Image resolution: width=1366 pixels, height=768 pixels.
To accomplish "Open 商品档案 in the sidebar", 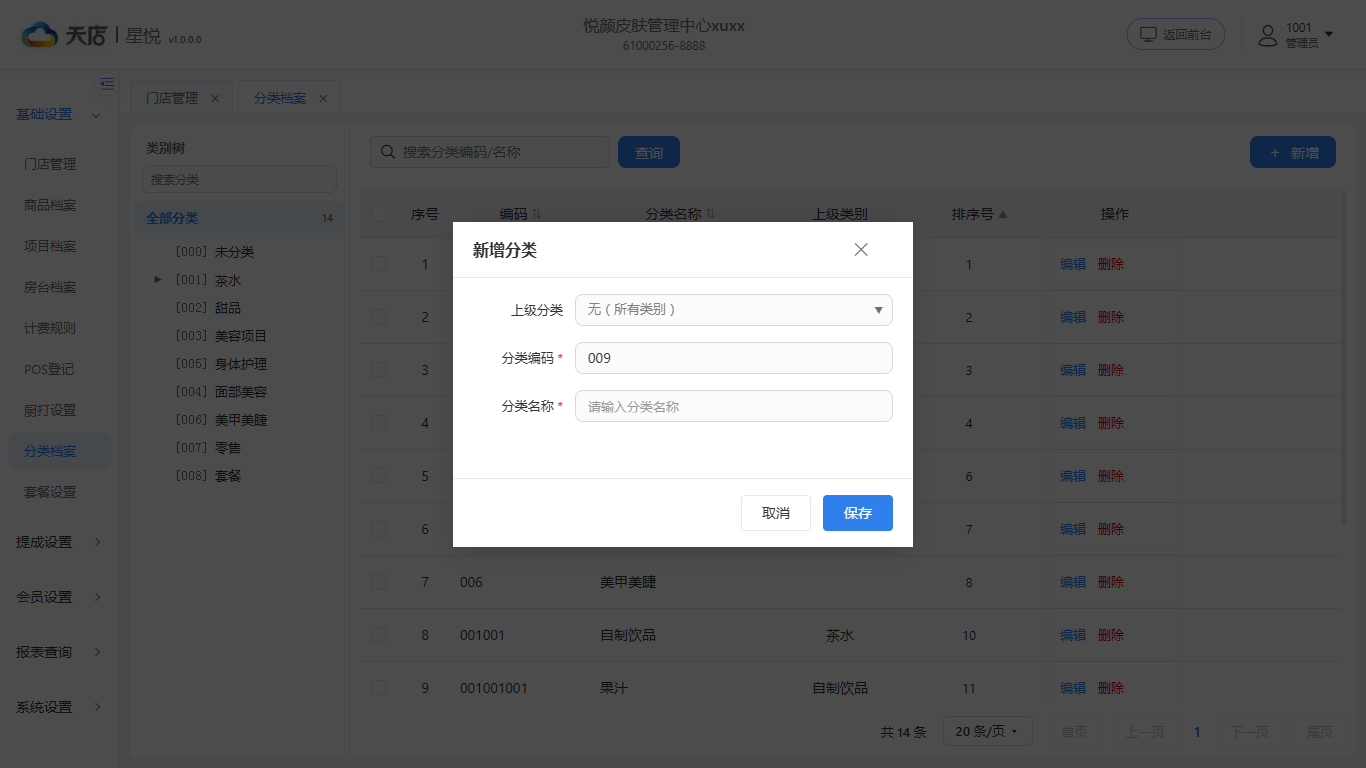I will coord(50,205).
